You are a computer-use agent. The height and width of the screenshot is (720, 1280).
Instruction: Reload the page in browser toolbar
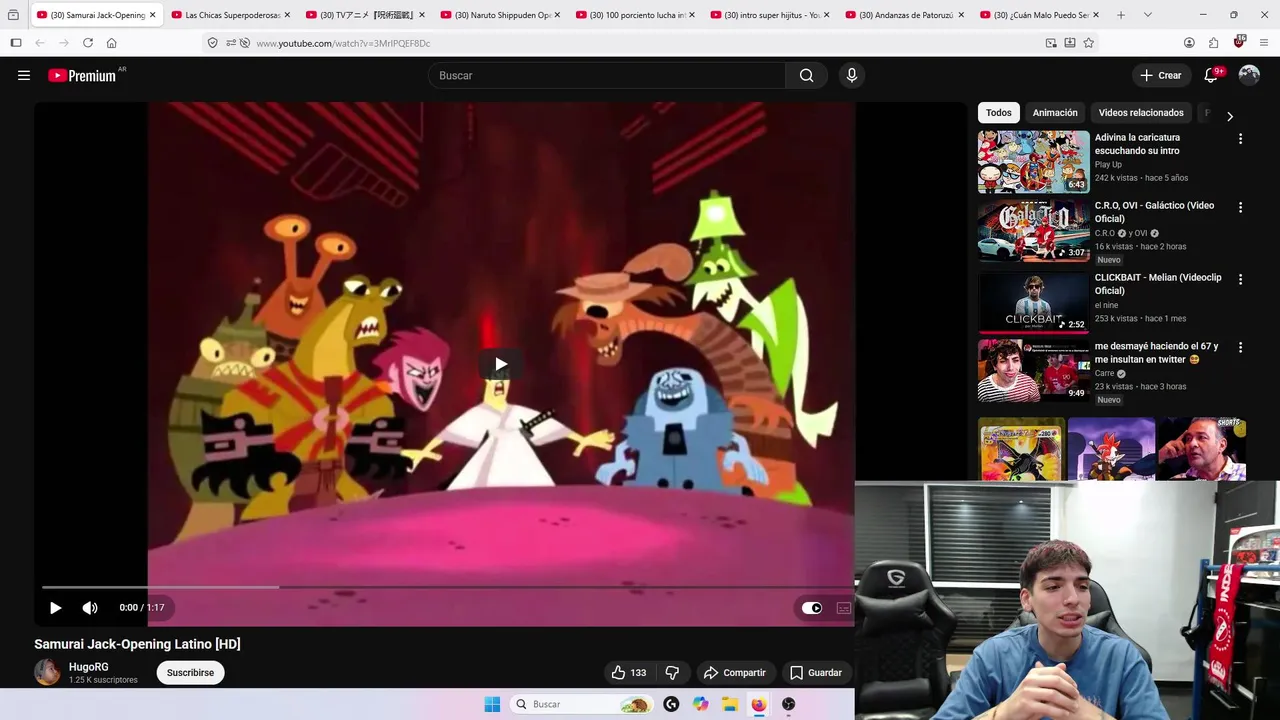point(88,43)
